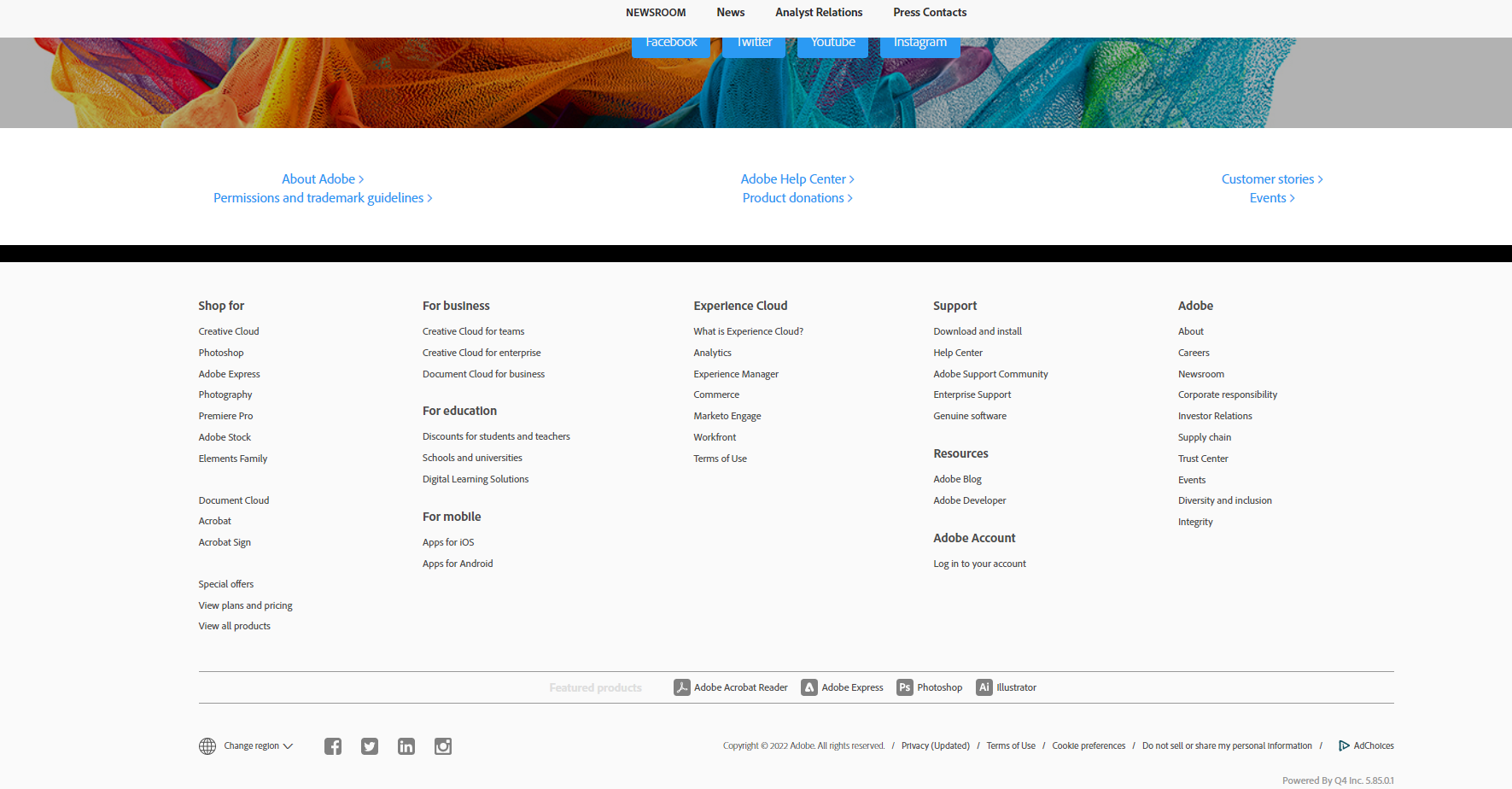
Task: Select Analyst Relations from the navigation
Action: pos(818,12)
